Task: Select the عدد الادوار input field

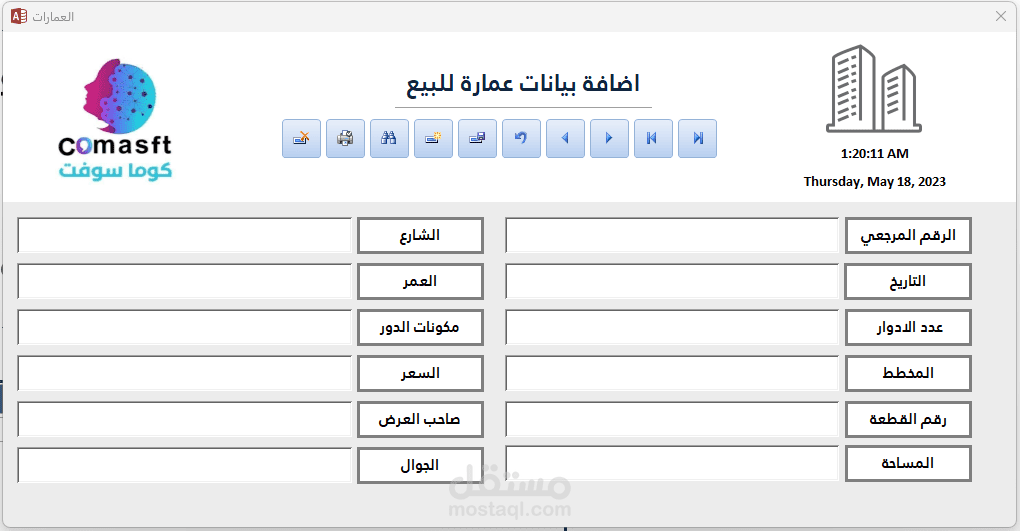Action: [672, 327]
